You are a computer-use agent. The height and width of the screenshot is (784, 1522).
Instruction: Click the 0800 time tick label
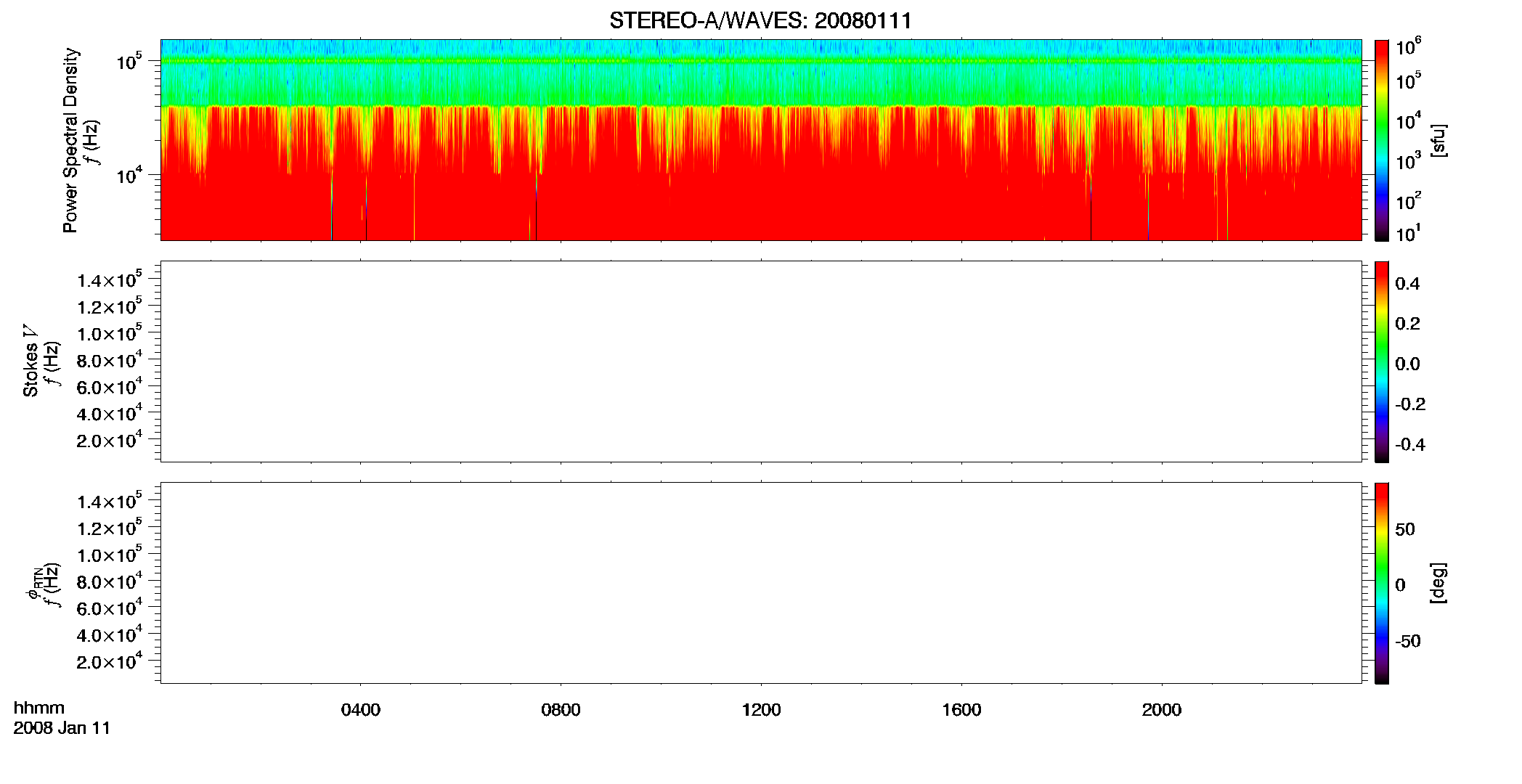click(561, 710)
